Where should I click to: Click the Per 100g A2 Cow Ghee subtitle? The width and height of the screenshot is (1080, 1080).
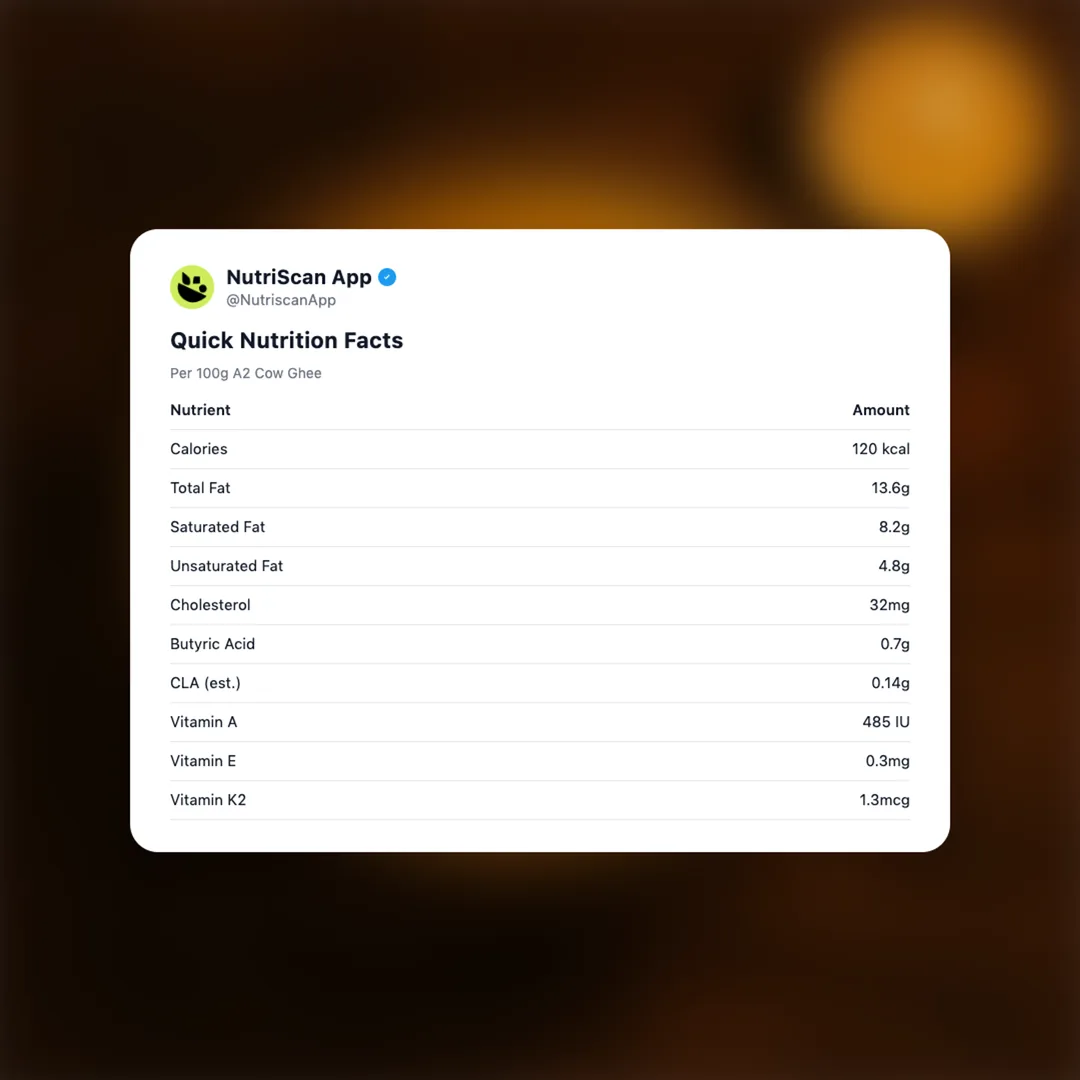pyautogui.click(x=246, y=373)
